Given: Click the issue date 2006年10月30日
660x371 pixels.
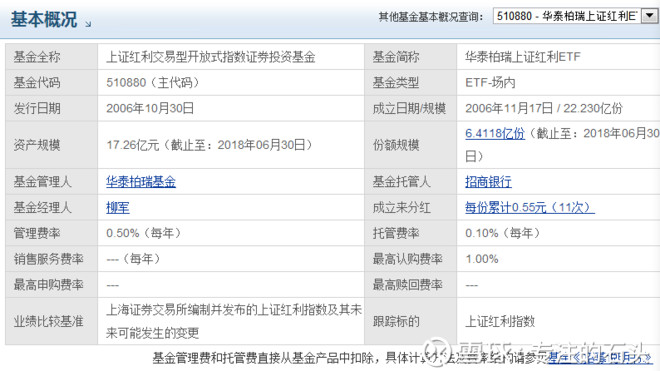Looking at the screenshot, I should (x=150, y=109).
